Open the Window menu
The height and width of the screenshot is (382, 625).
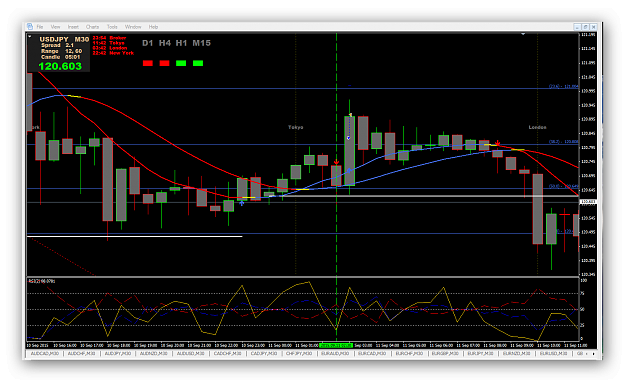pos(133,27)
